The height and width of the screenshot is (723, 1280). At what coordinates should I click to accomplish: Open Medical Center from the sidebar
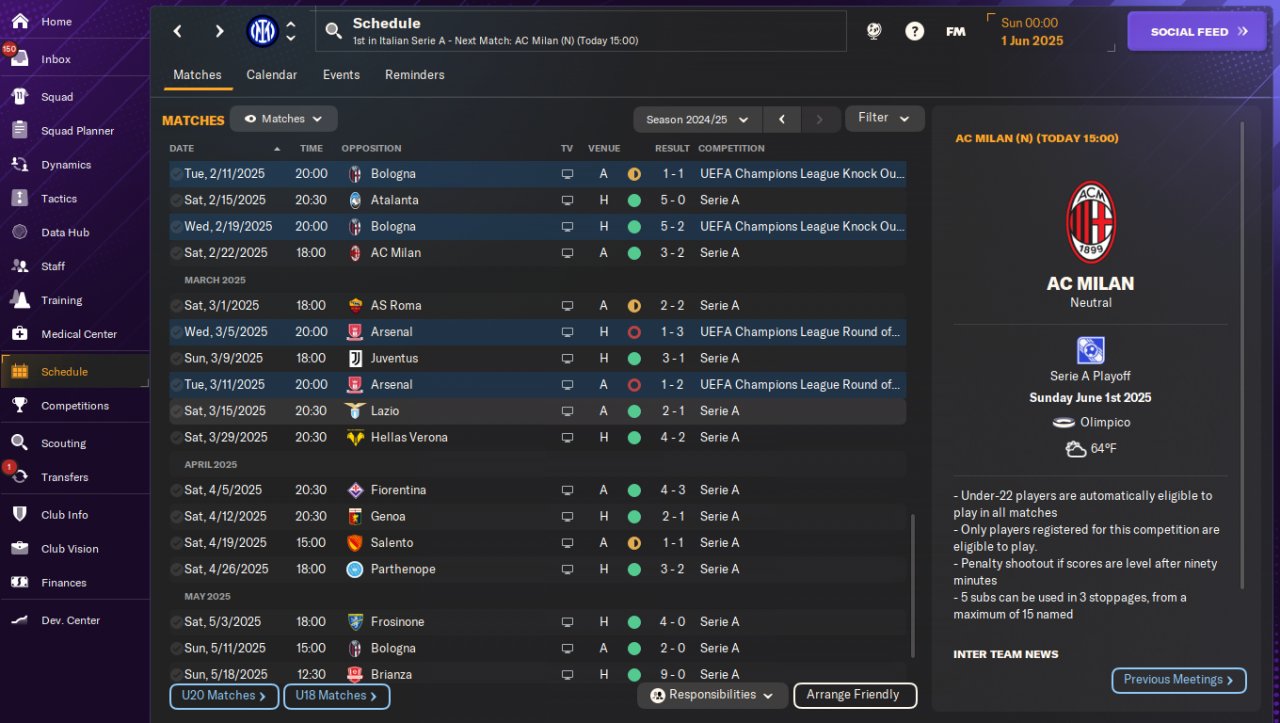19,334
